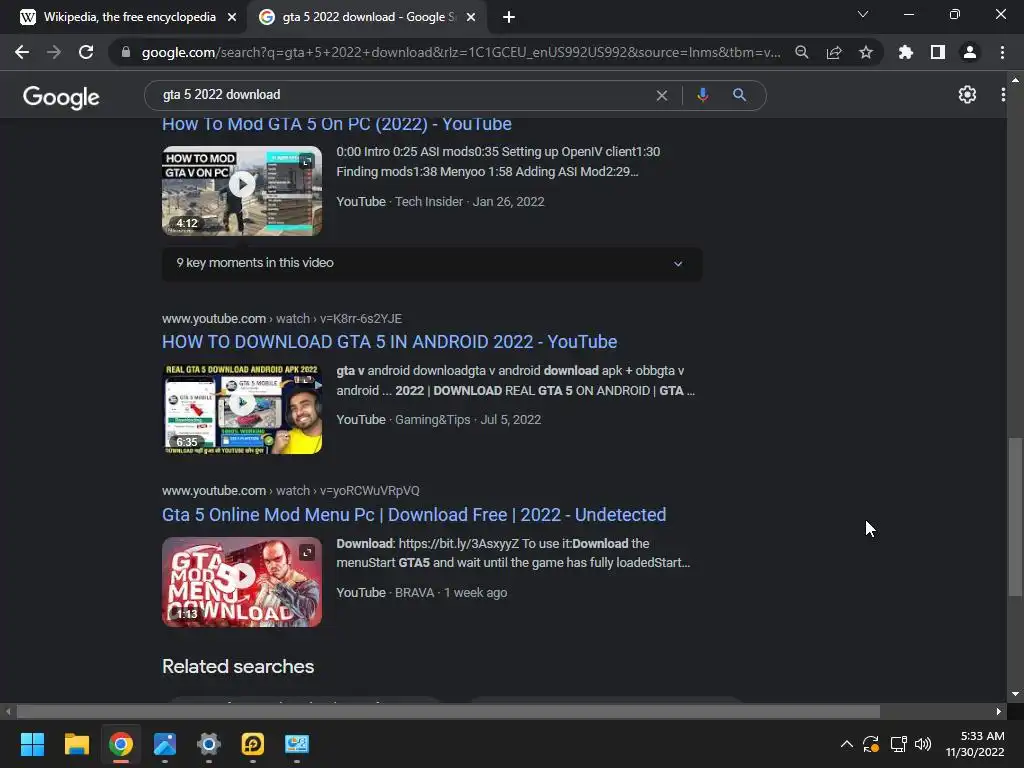Viewport: 1024px width, 768px height.
Task: Click the volume speaker tray icon
Action: [x=923, y=744]
